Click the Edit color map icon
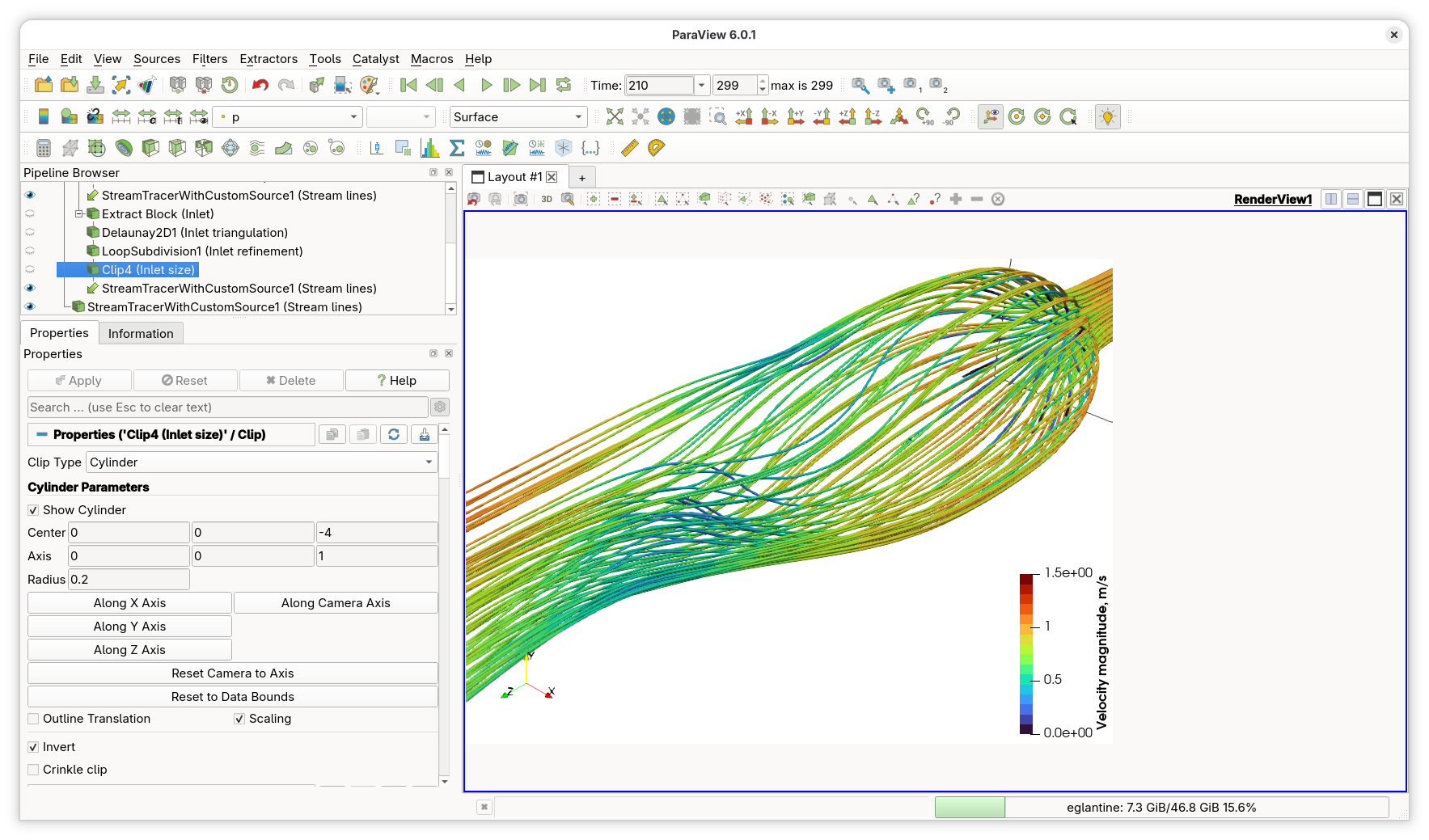Viewport: 1429px width, 840px height. click(70, 116)
